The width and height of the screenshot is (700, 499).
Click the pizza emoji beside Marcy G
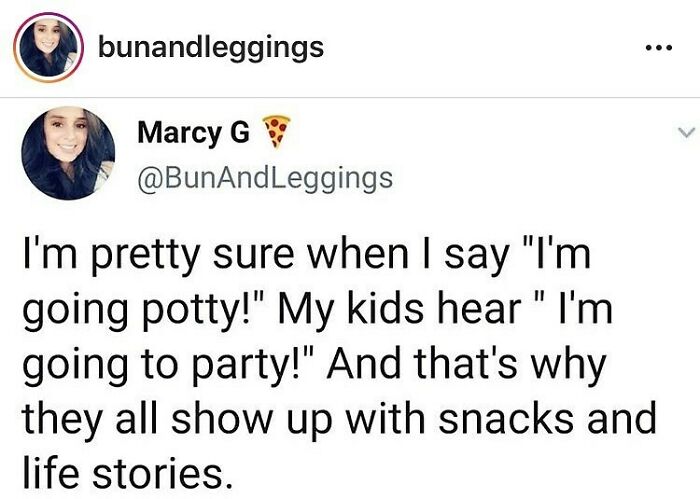point(276,132)
